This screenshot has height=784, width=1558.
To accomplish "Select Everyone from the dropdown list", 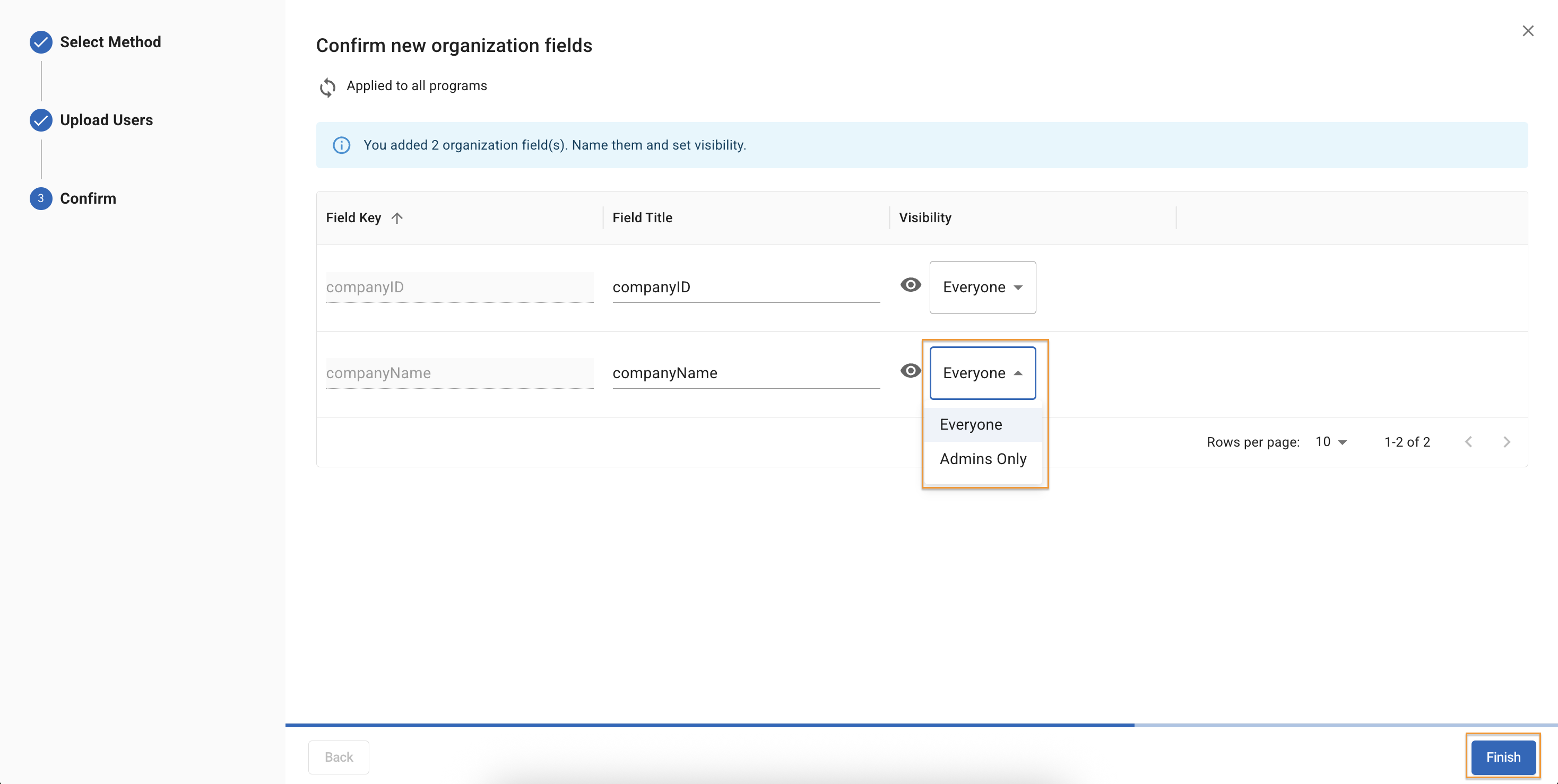I will pos(971,424).
